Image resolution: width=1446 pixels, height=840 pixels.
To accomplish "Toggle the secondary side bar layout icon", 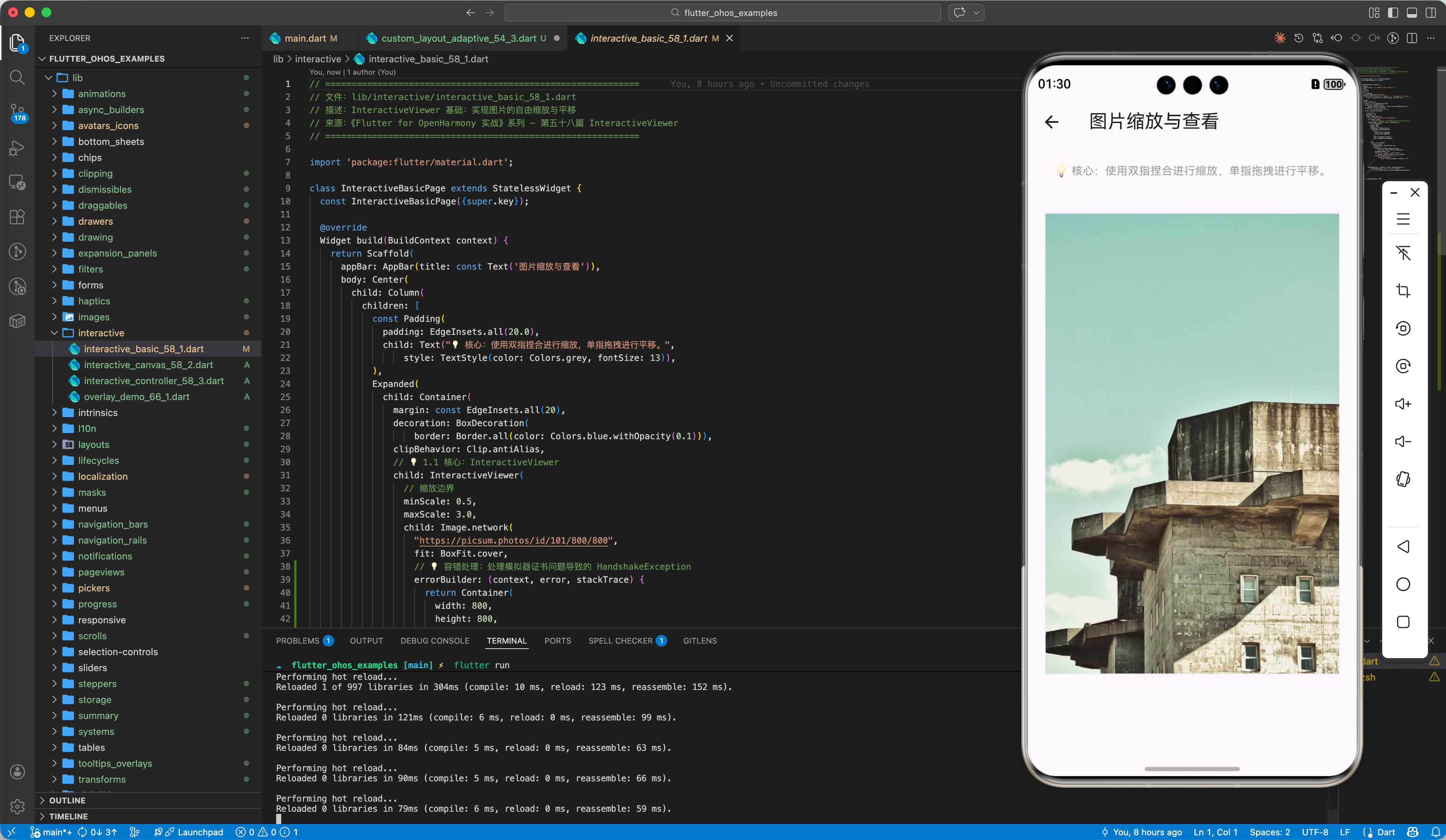I will coord(1430,13).
